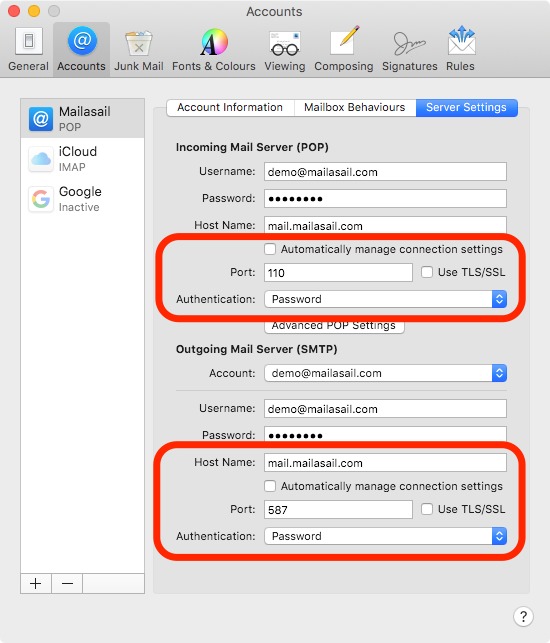Open the outgoing server Authentication dropdown
This screenshot has width=550, height=643.
(x=386, y=536)
